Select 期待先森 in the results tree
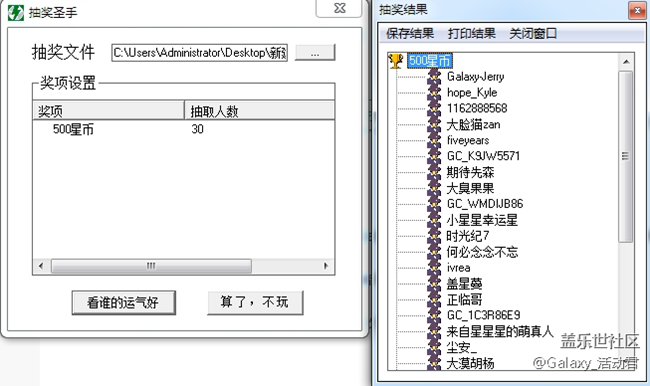650x386 pixels. pos(470,172)
